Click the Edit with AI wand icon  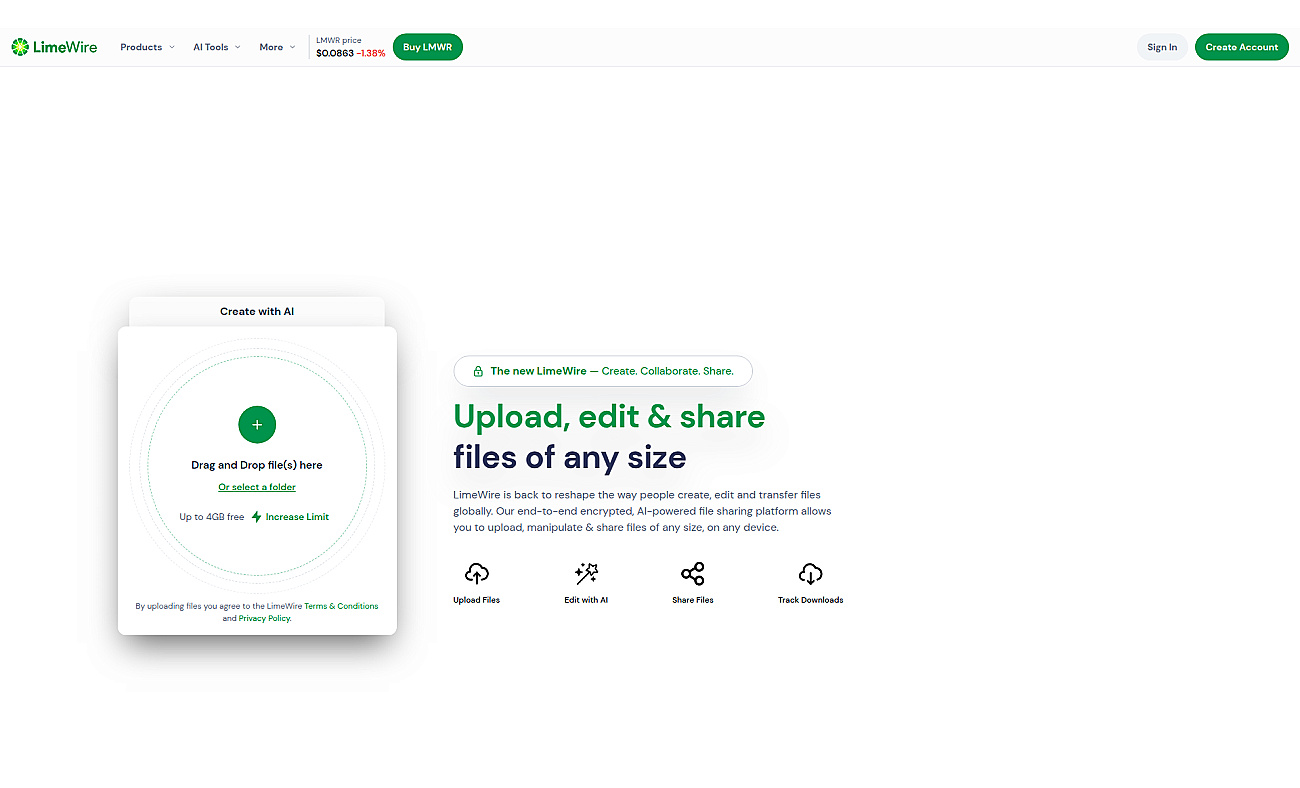pyautogui.click(x=586, y=573)
